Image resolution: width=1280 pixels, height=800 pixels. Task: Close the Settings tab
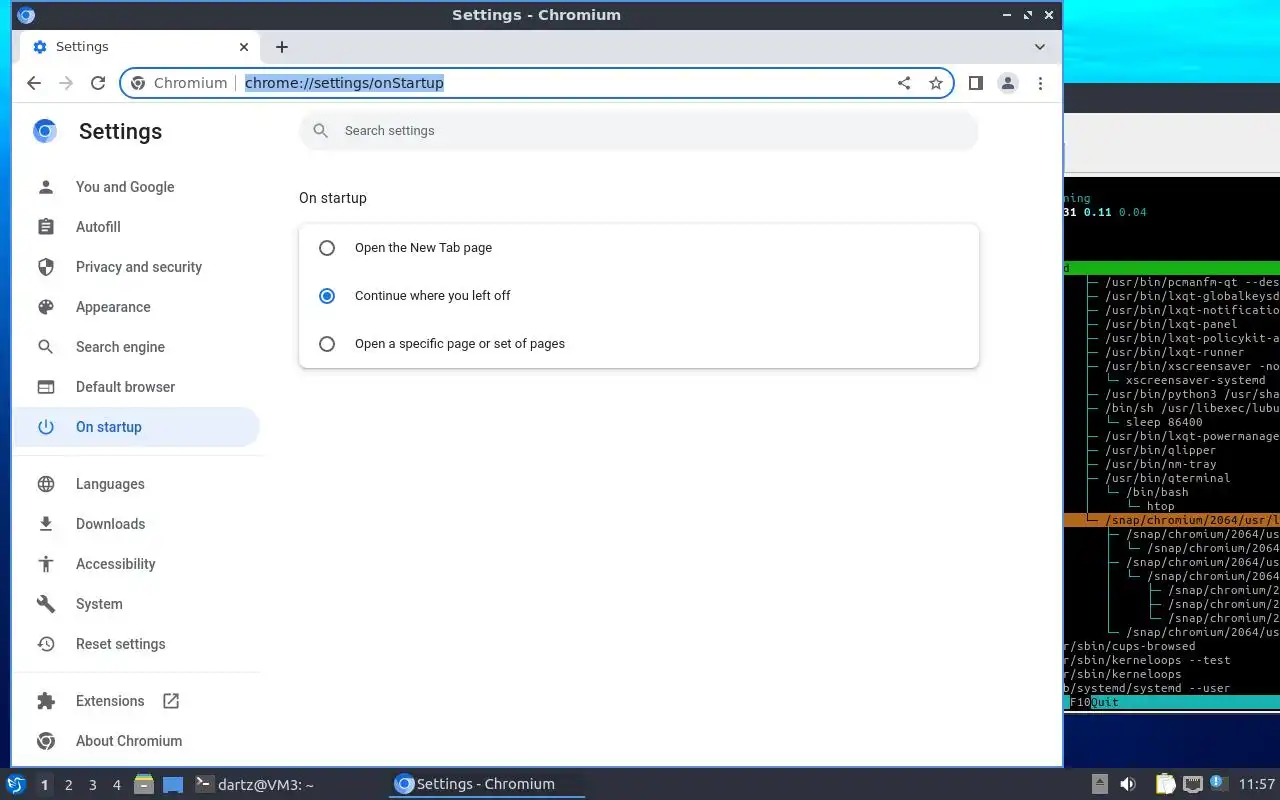[x=244, y=47]
